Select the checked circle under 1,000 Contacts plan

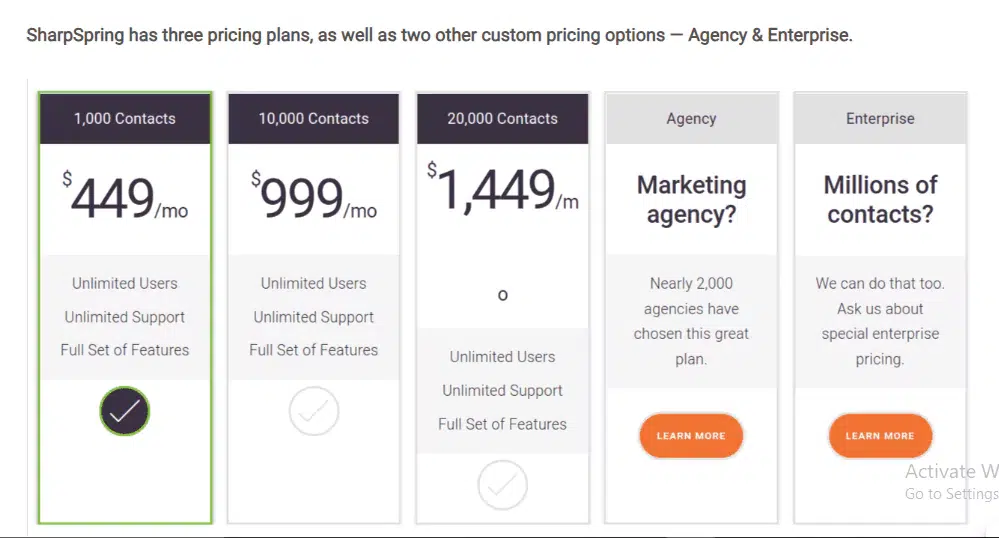coord(124,411)
